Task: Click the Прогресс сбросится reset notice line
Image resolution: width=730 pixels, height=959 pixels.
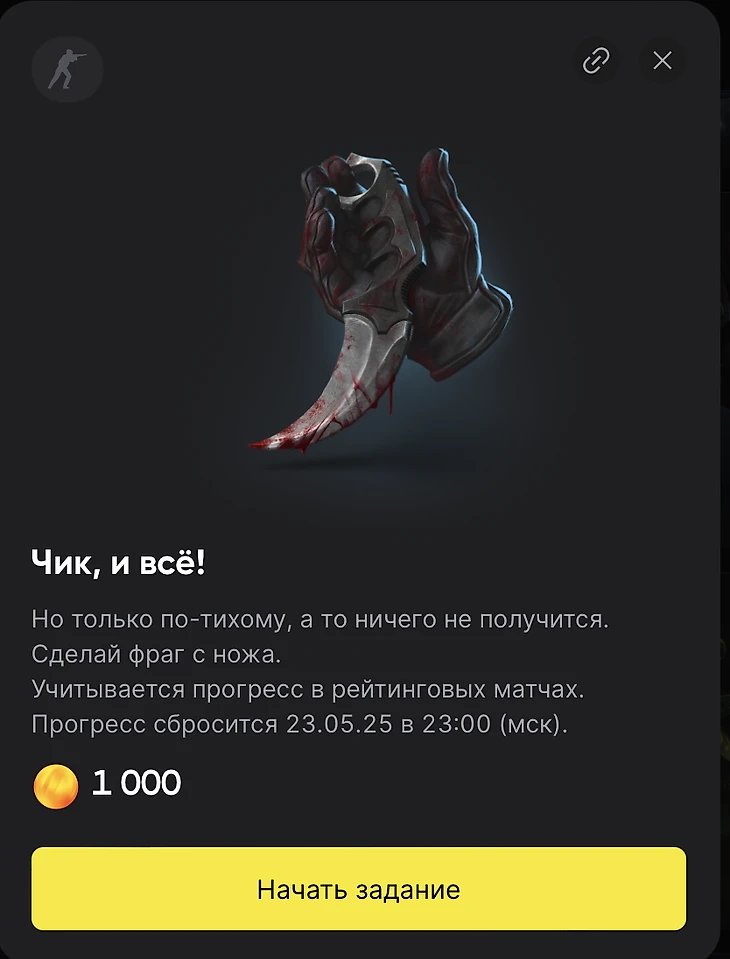Action: point(300,725)
